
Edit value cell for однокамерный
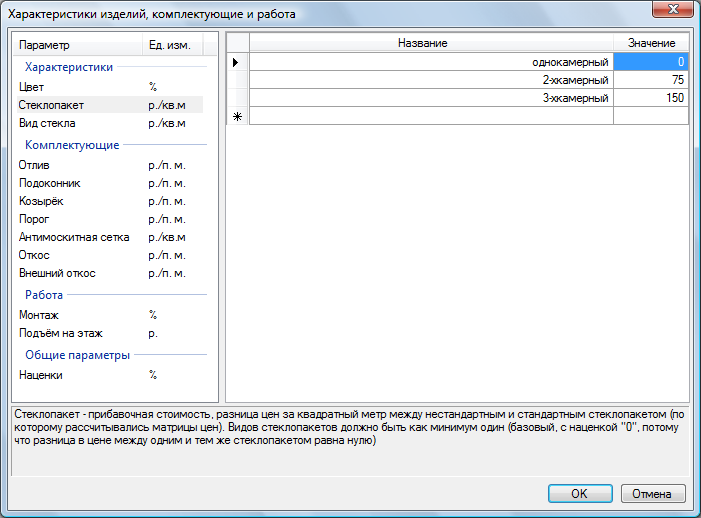651,62
